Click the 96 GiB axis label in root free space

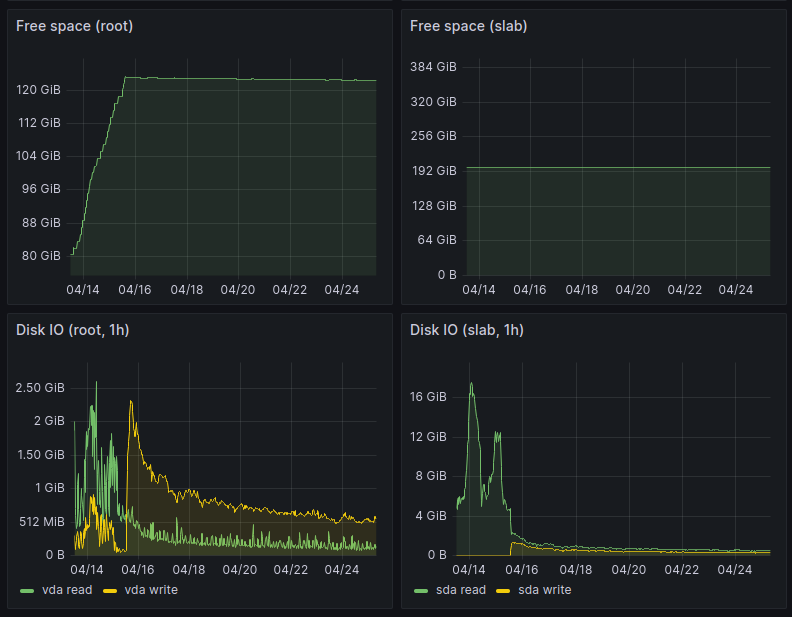click(41, 189)
